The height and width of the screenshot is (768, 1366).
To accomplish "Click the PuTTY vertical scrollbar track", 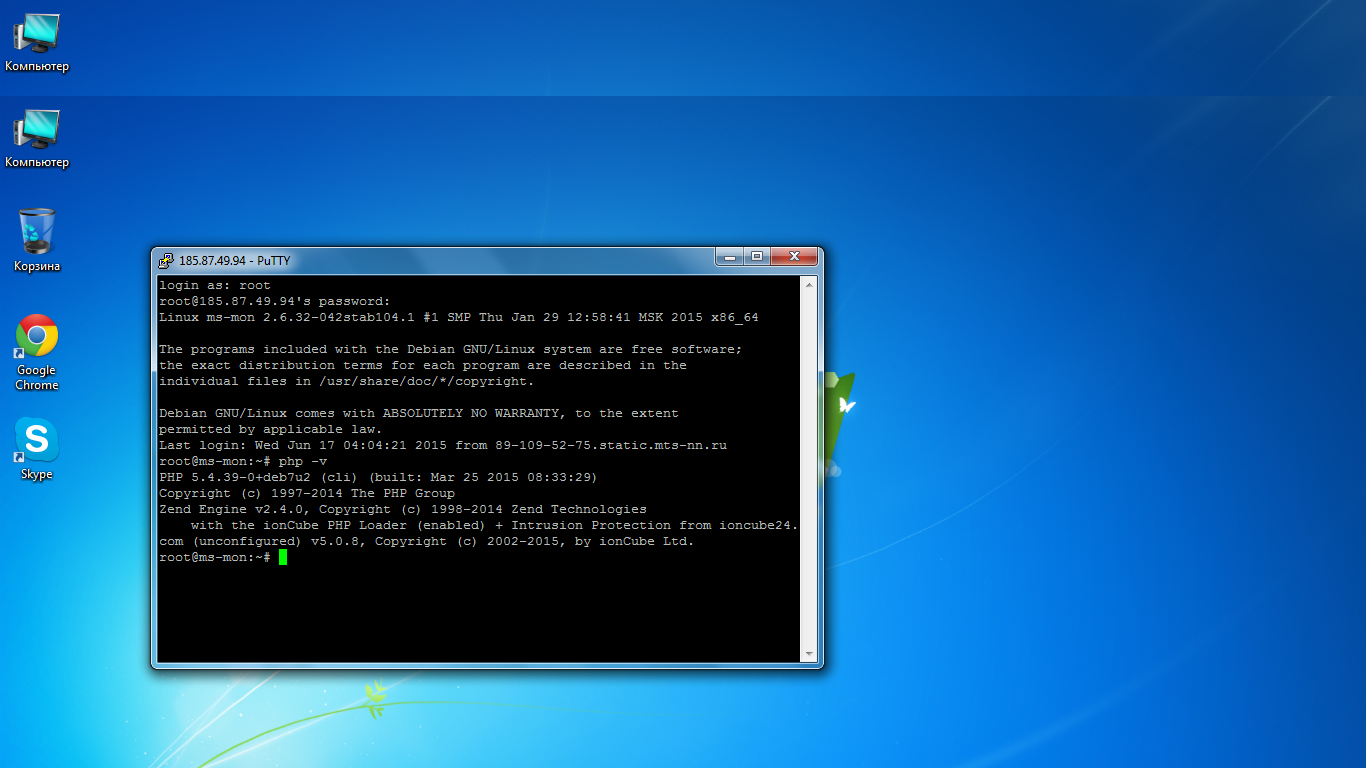I will click(810, 469).
